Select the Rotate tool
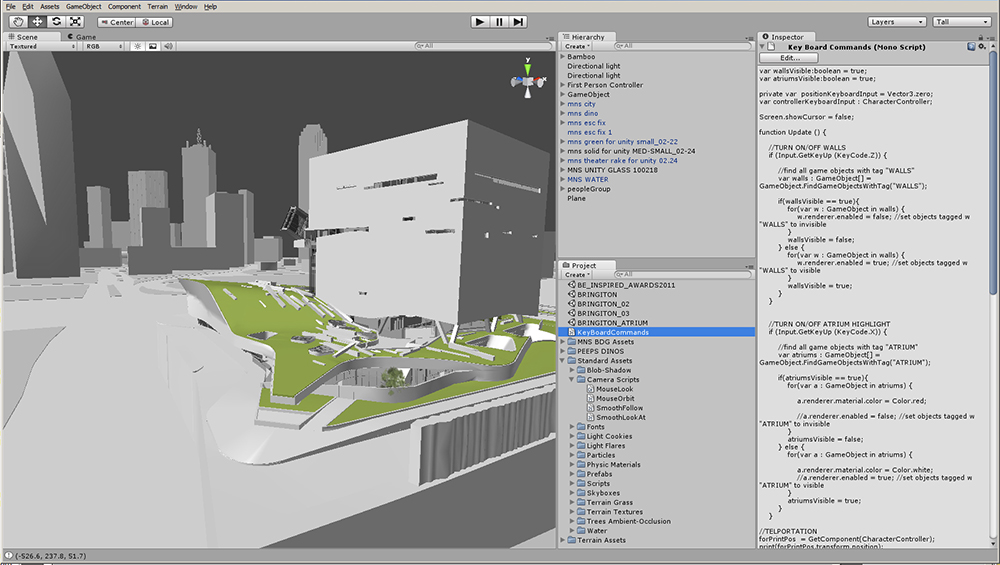Screen dimensions: 1000x565 56,21
